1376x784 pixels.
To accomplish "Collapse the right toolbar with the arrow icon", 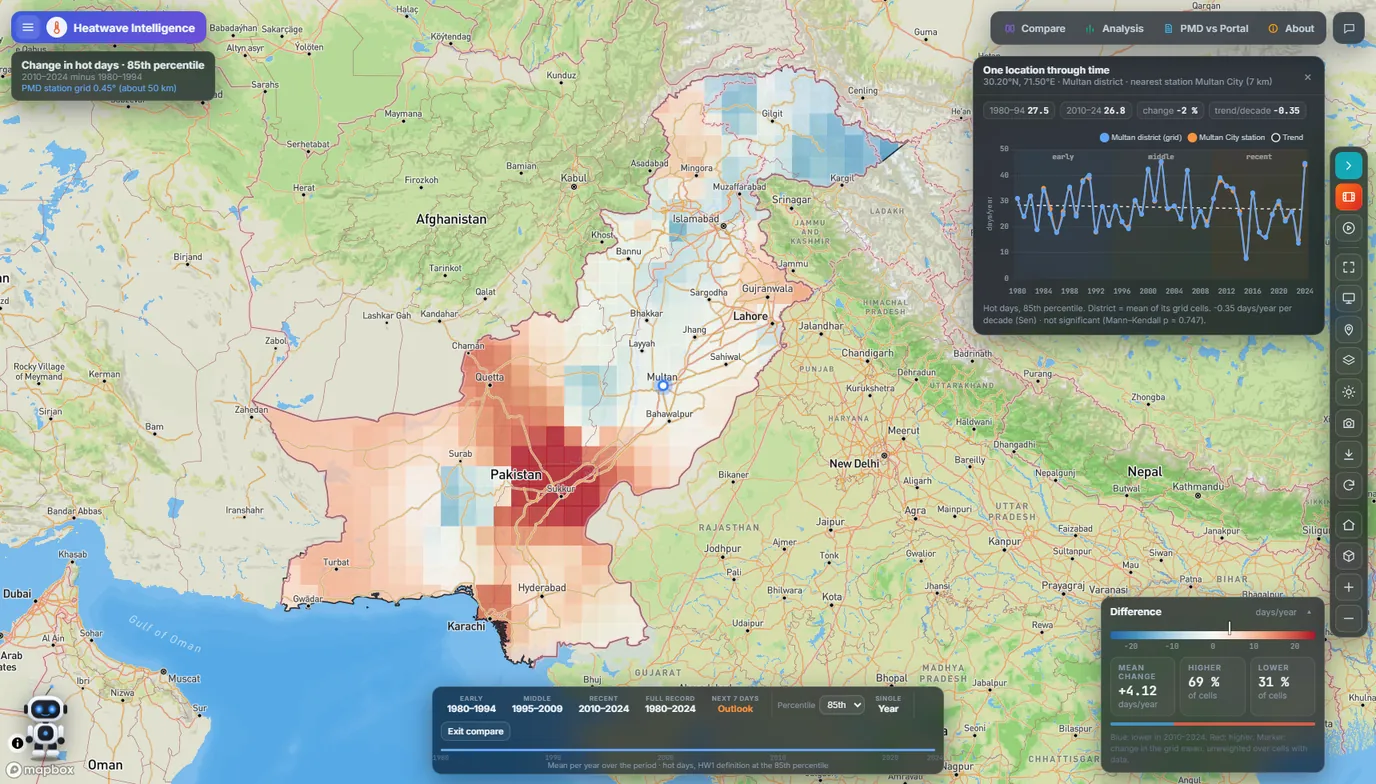I will click(x=1349, y=166).
